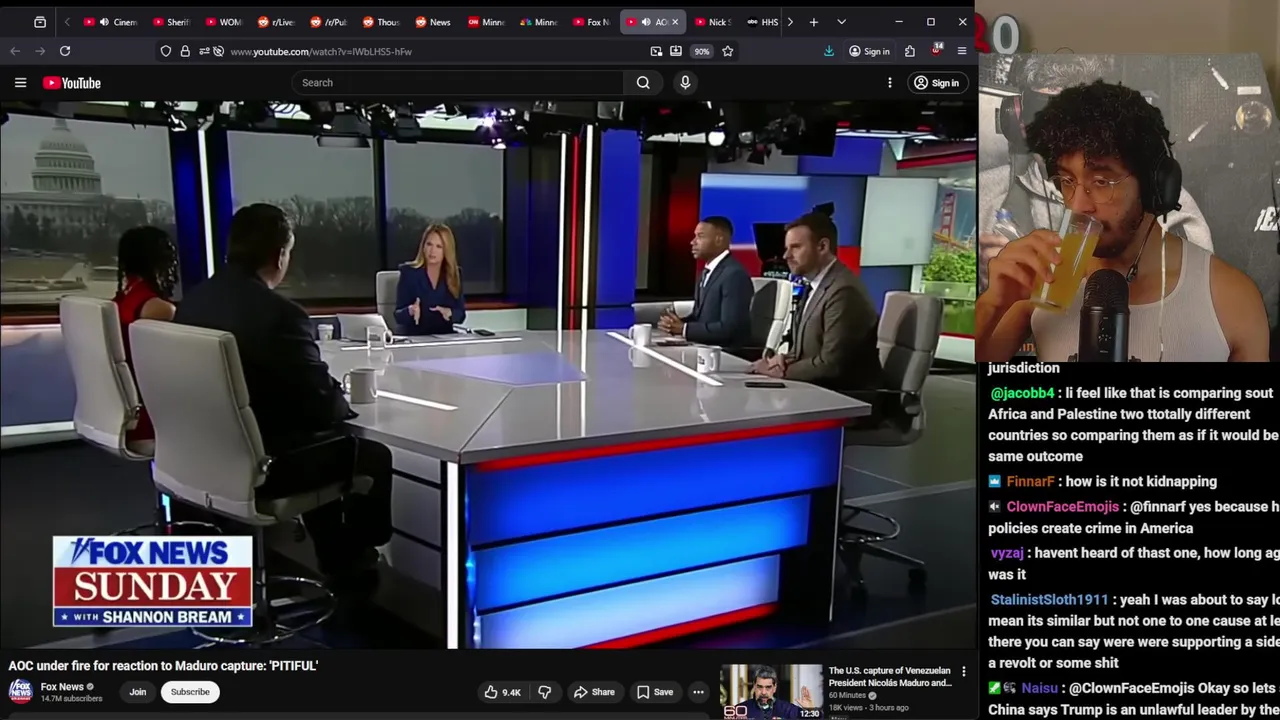
Task: Open the U.S. capture of Venezuelan President video title
Action: (890, 677)
